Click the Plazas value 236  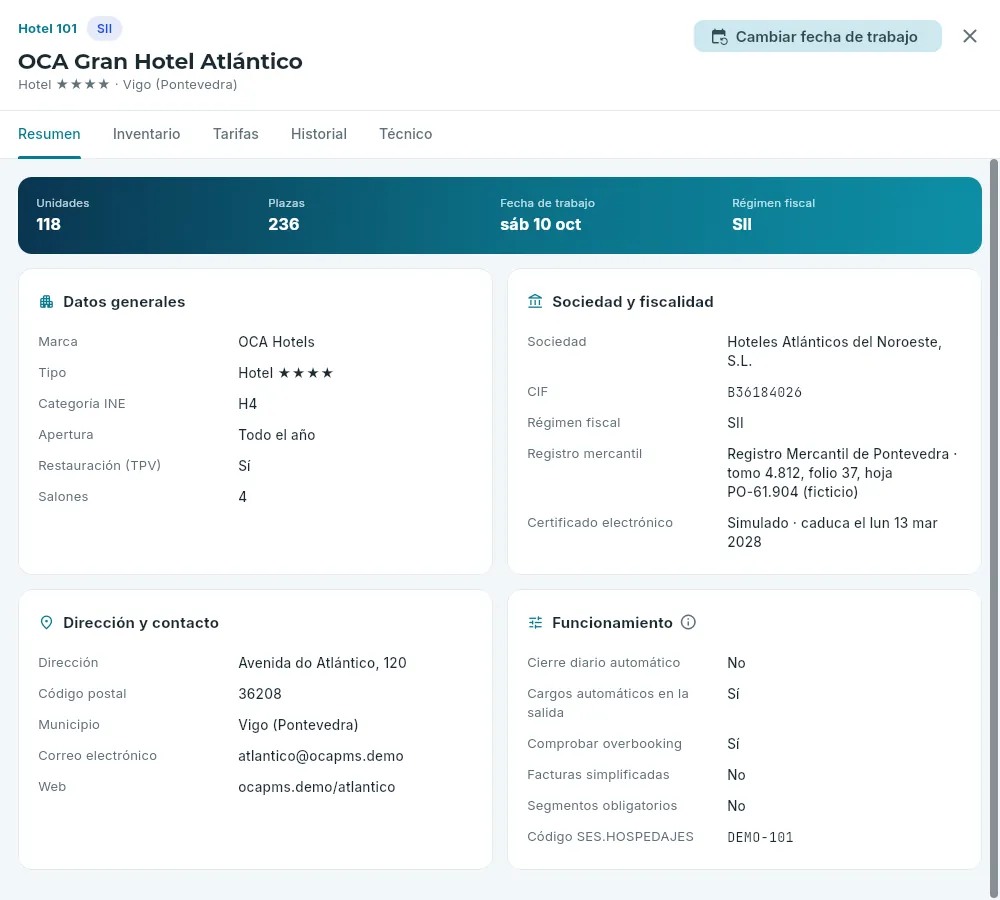tap(284, 225)
